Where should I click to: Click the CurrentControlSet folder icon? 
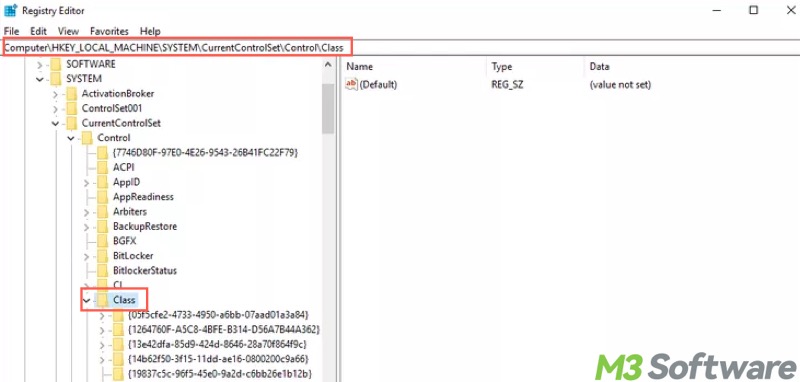pos(71,123)
